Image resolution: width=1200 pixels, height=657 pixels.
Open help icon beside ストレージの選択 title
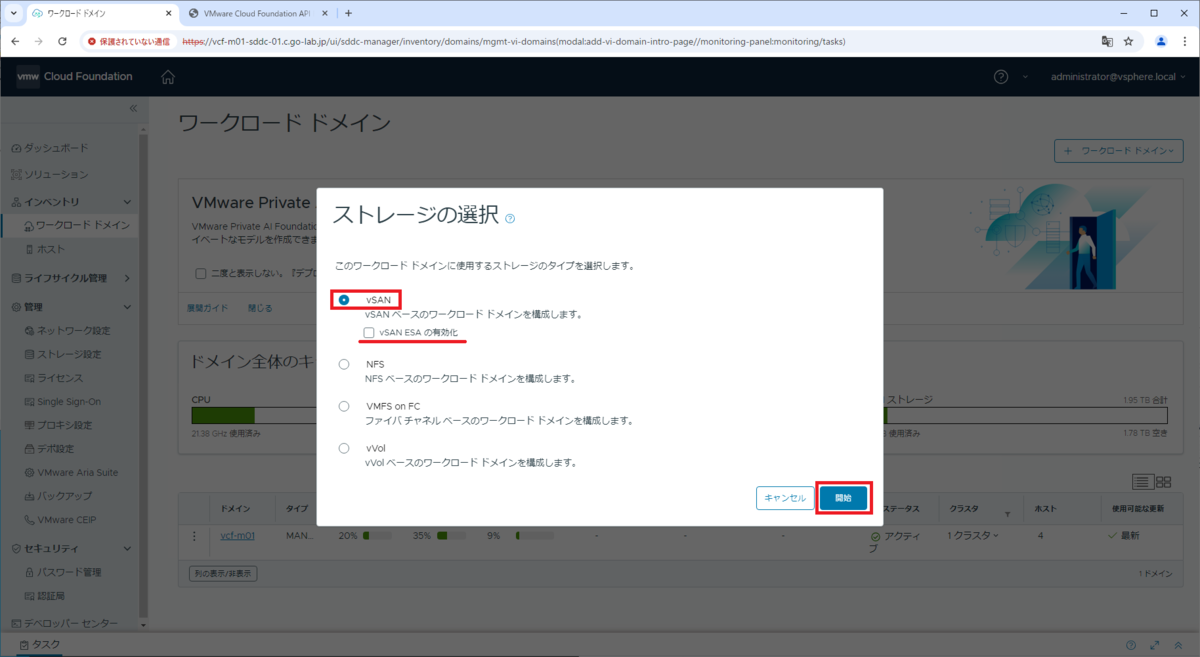[510, 218]
